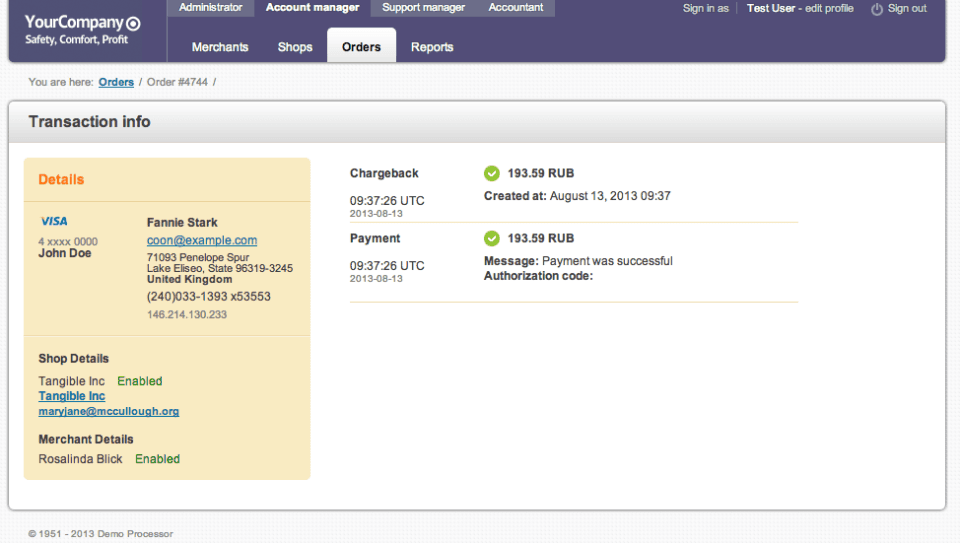Select the Account manager role tab
Screen dimensions: 960x543
click(312, 8)
